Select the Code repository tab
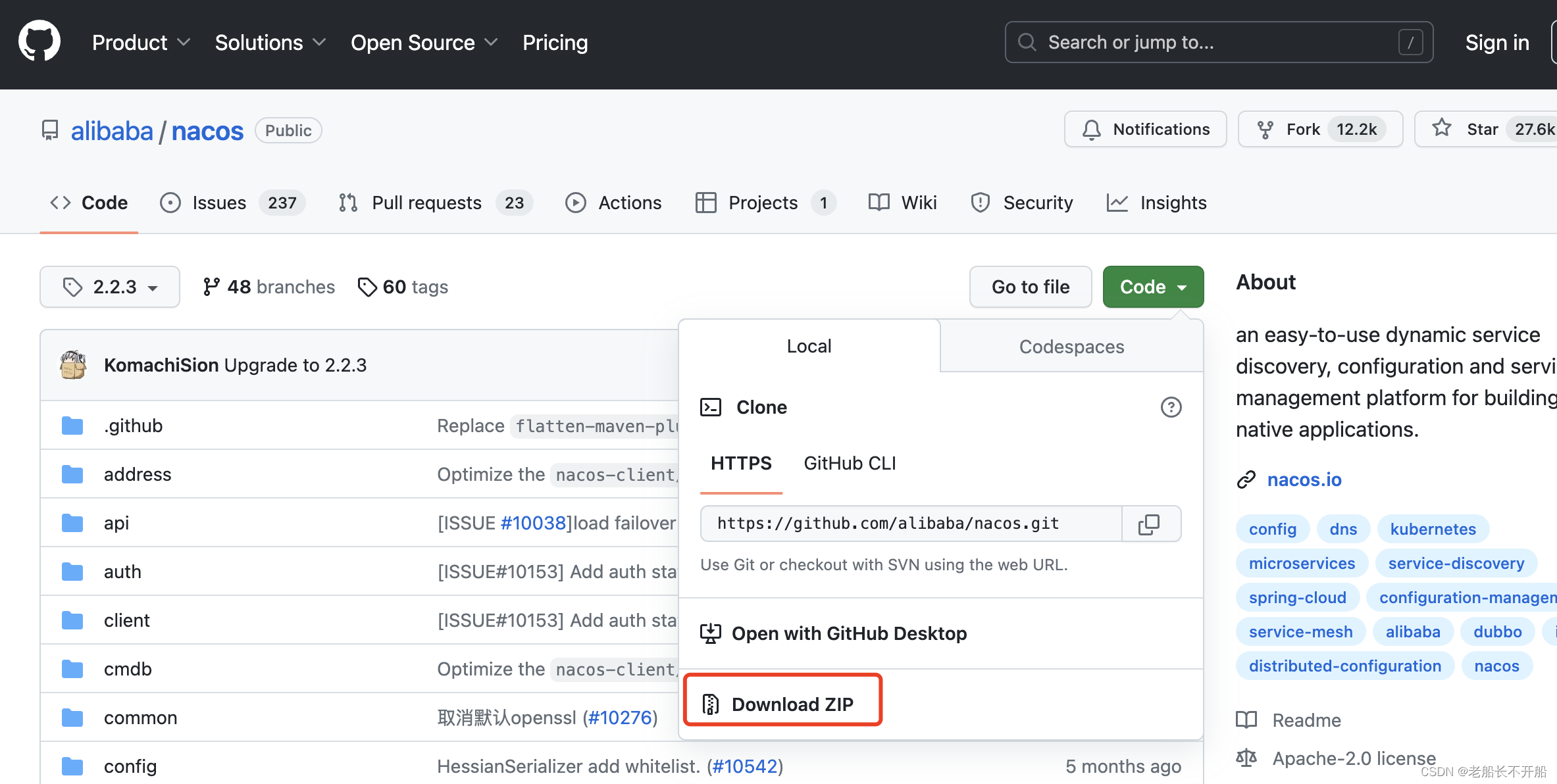Image resolution: width=1557 pixels, height=784 pixels. [x=89, y=203]
